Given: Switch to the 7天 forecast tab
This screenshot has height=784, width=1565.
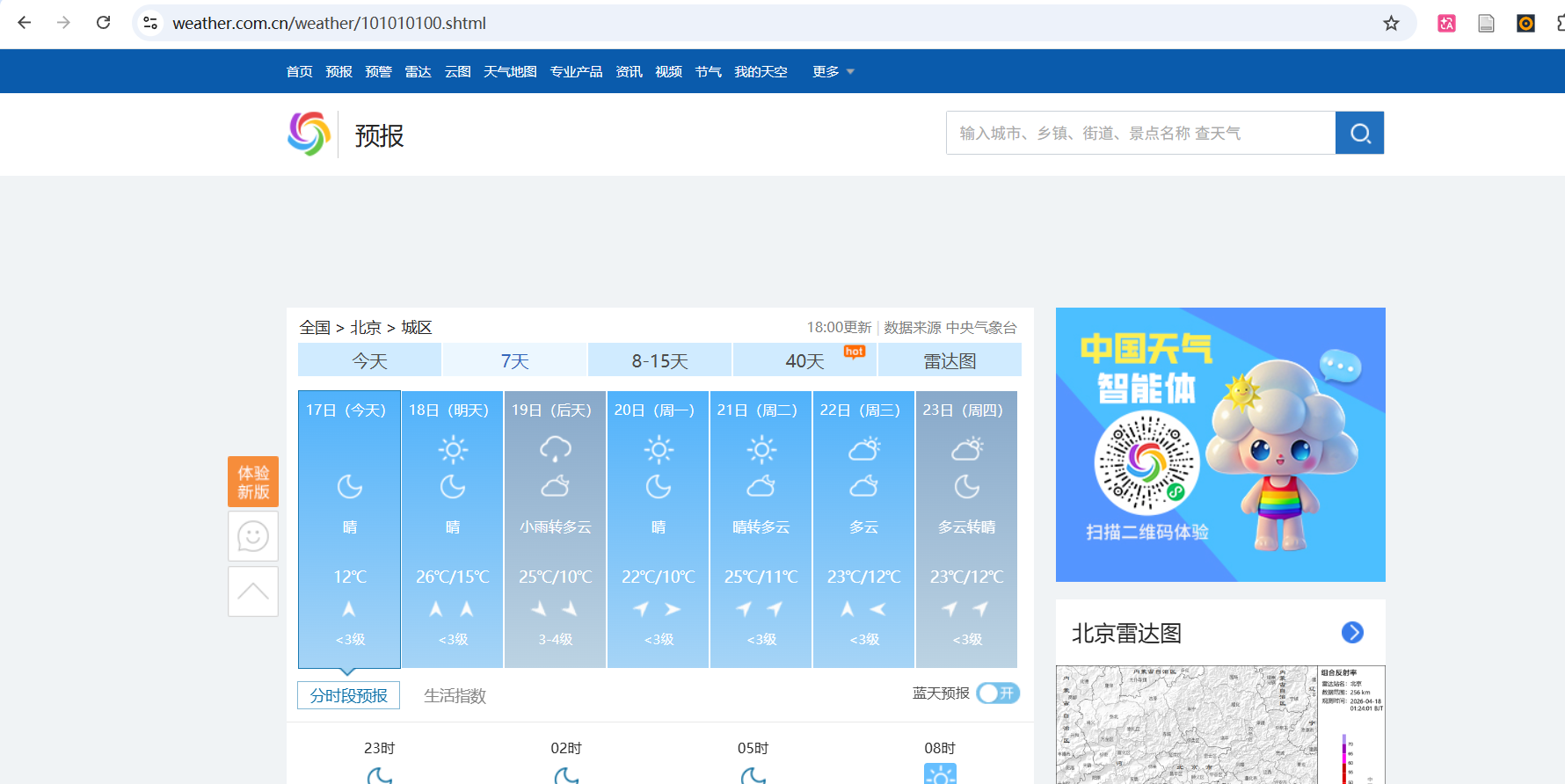Looking at the screenshot, I should [514, 360].
